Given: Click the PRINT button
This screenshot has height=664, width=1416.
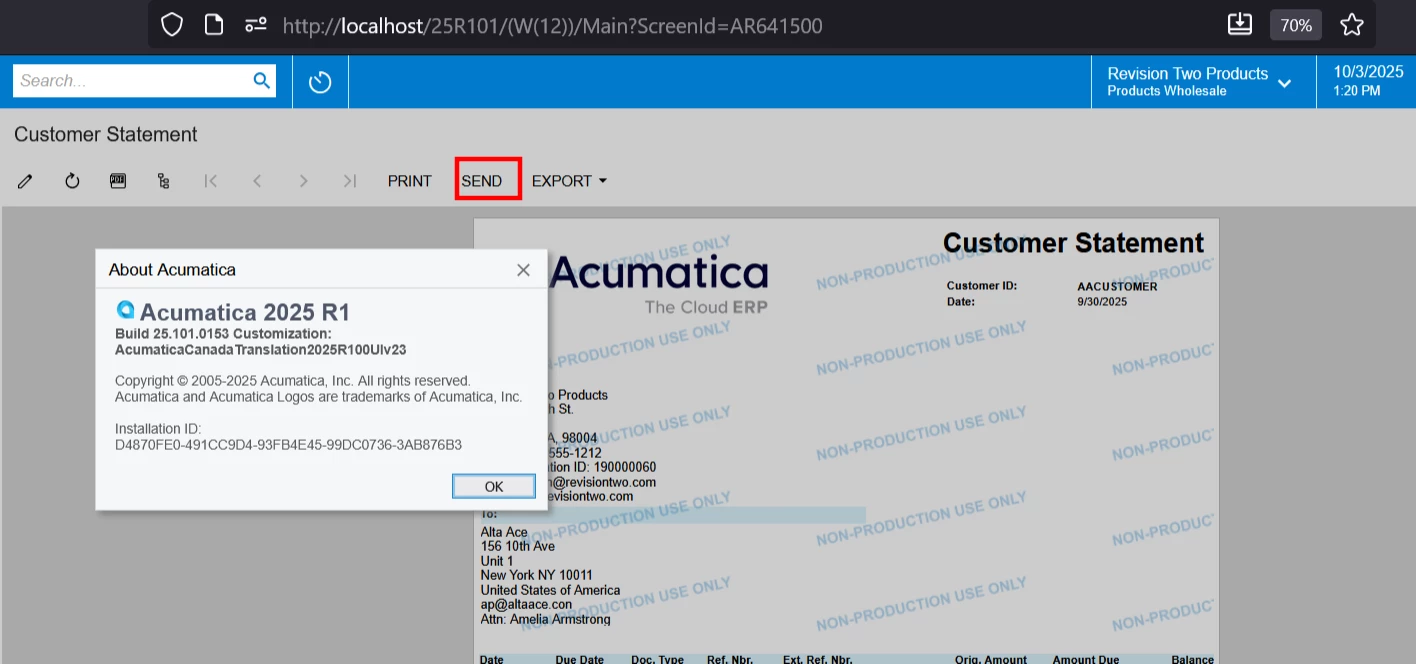Looking at the screenshot, I should click(x=410, y=181).
